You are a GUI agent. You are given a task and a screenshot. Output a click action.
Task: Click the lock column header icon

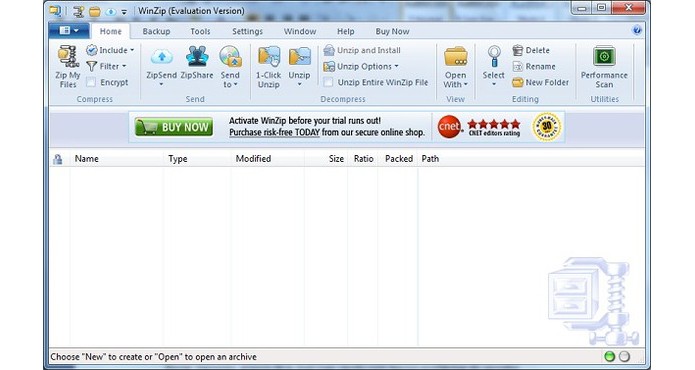58,159
